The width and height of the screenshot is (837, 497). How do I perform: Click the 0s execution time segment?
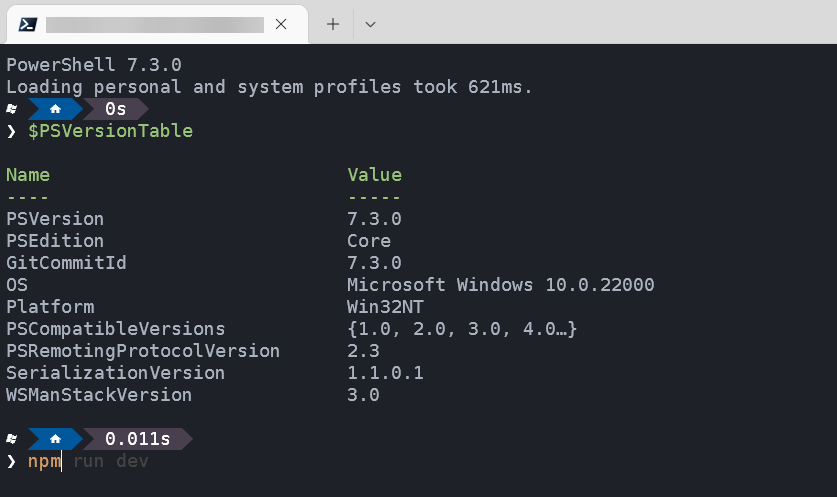pos(116,109)
